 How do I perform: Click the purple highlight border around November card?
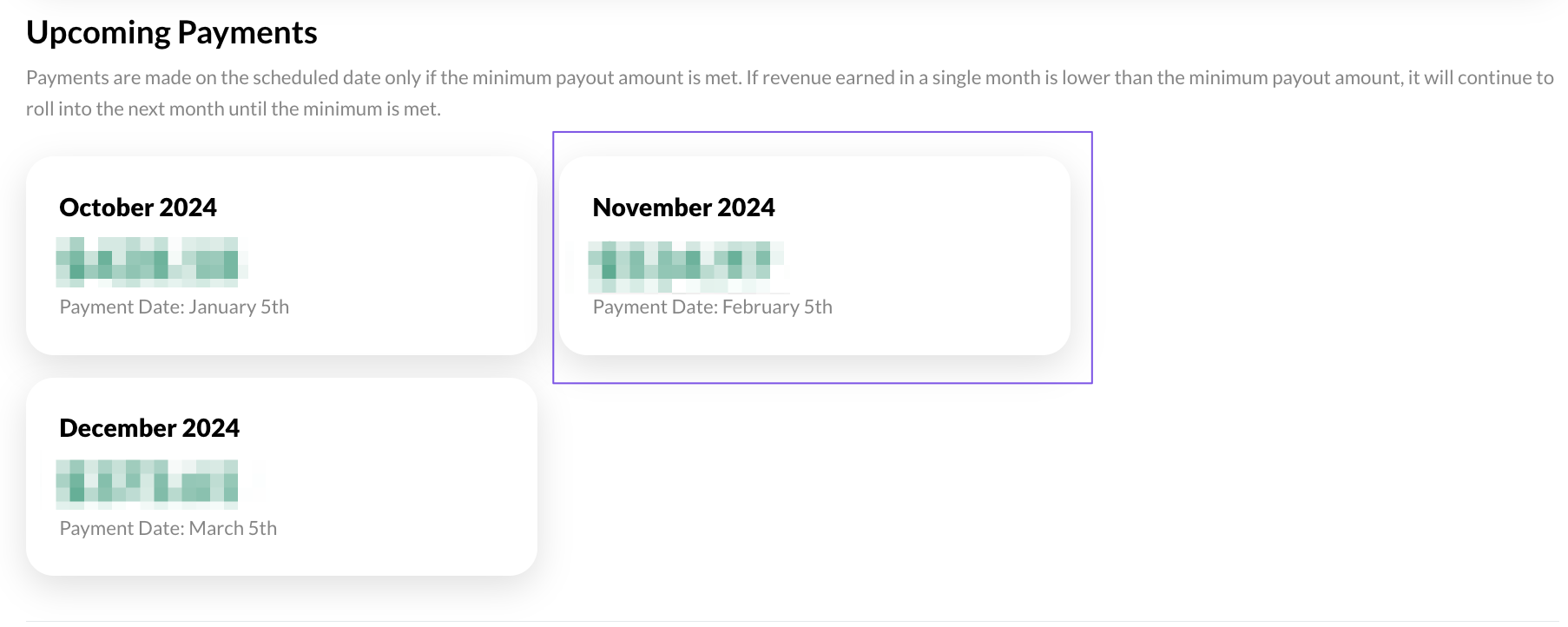pyautogui.click(x=1091, y=261)
